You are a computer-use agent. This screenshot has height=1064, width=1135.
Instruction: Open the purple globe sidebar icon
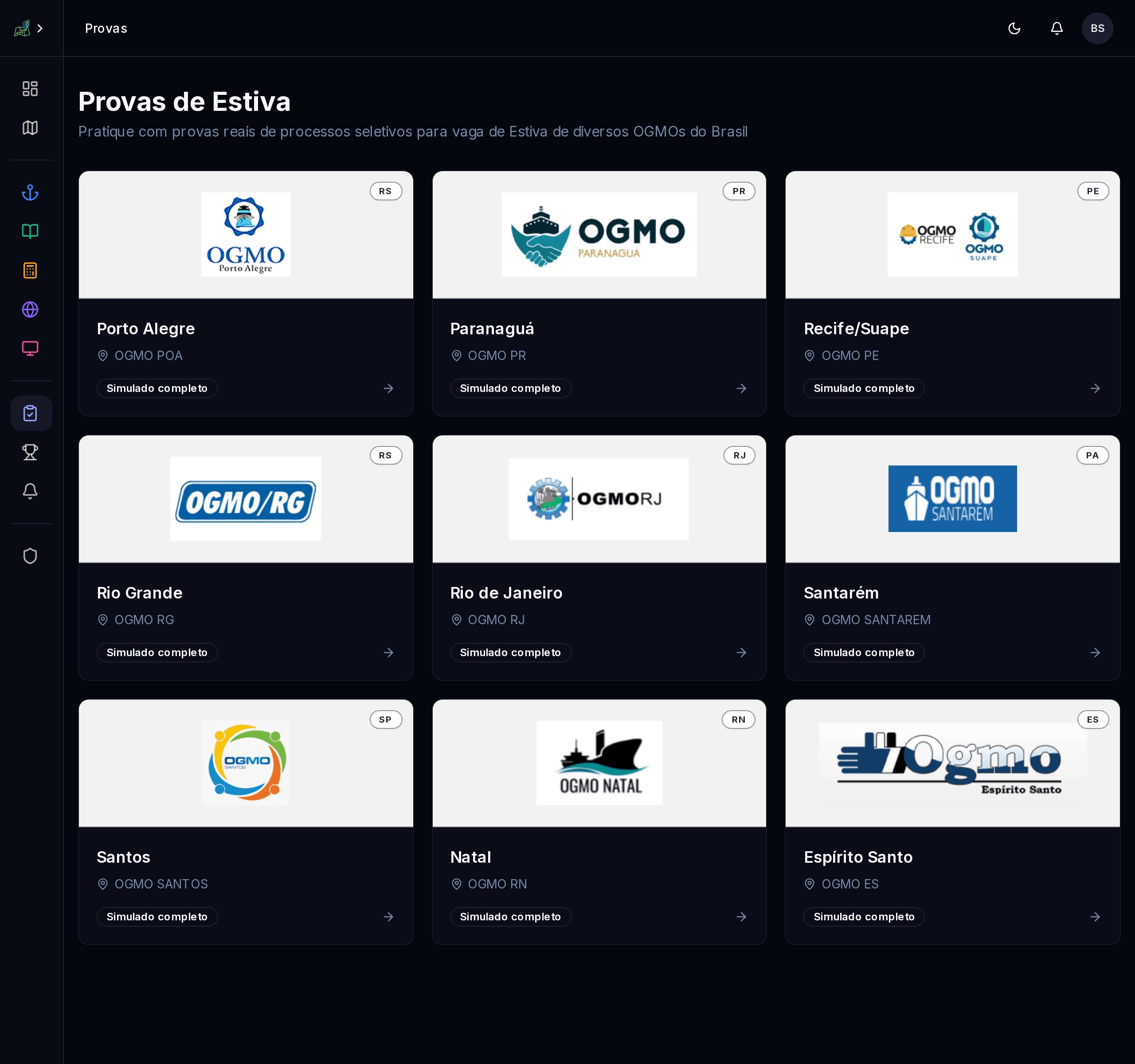[30, 309]
